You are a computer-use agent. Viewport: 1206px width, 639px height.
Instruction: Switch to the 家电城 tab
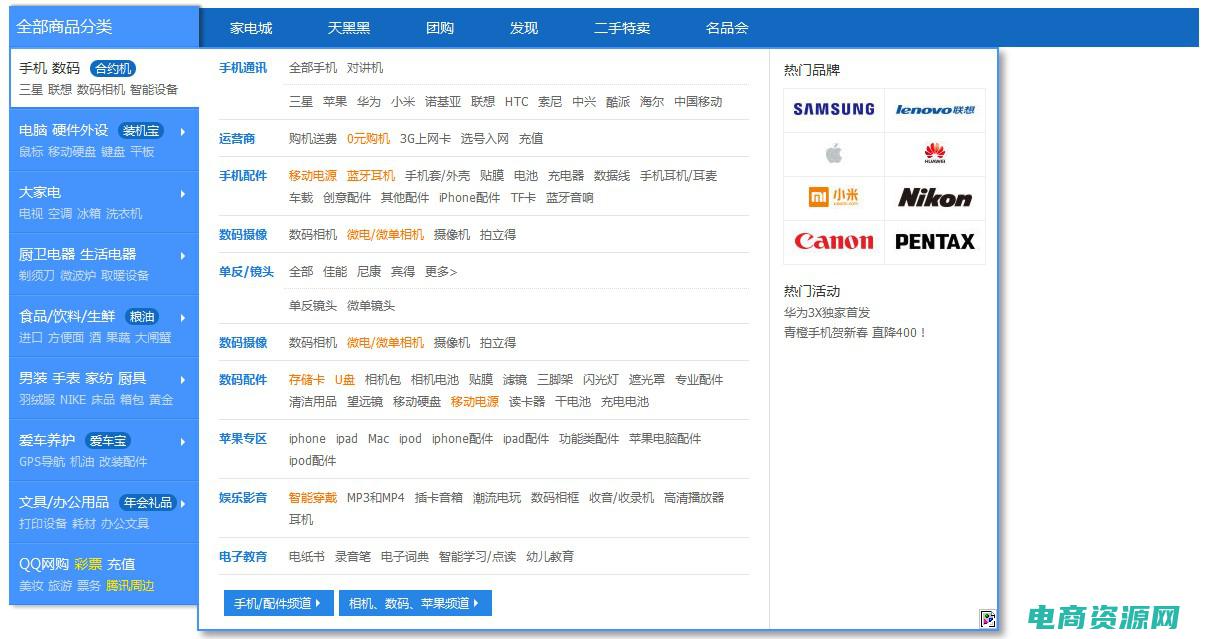click(251, 28)
